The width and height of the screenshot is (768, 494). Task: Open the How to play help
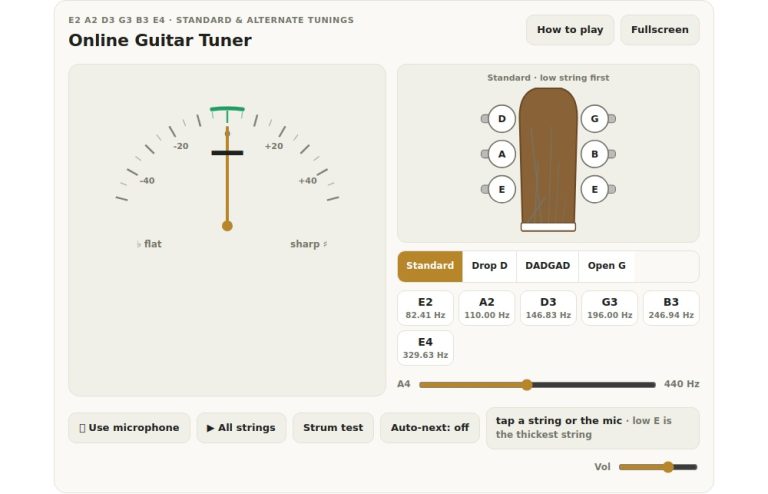[570, 30]
